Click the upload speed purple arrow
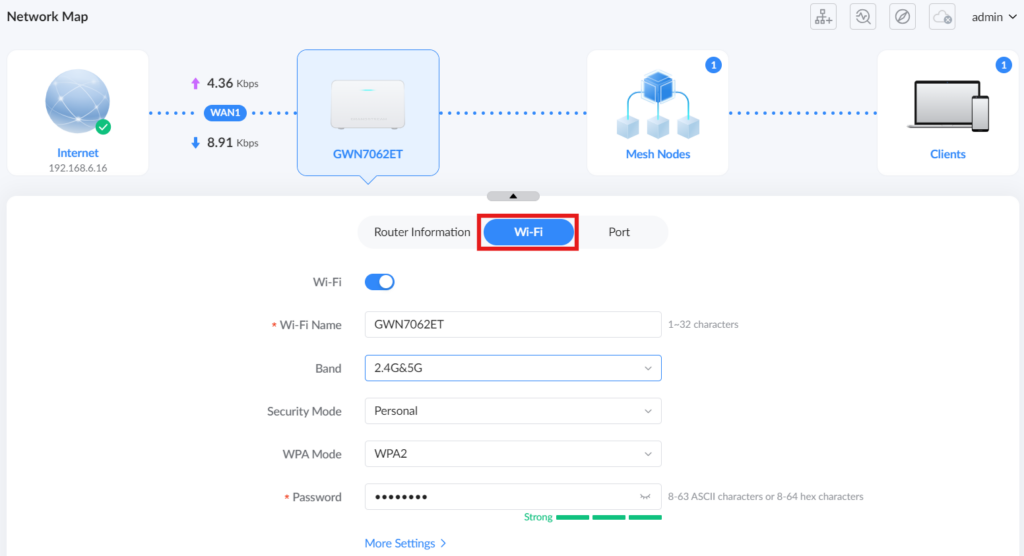The width and height of the screenshot is (1024, 556). point(195,84)
